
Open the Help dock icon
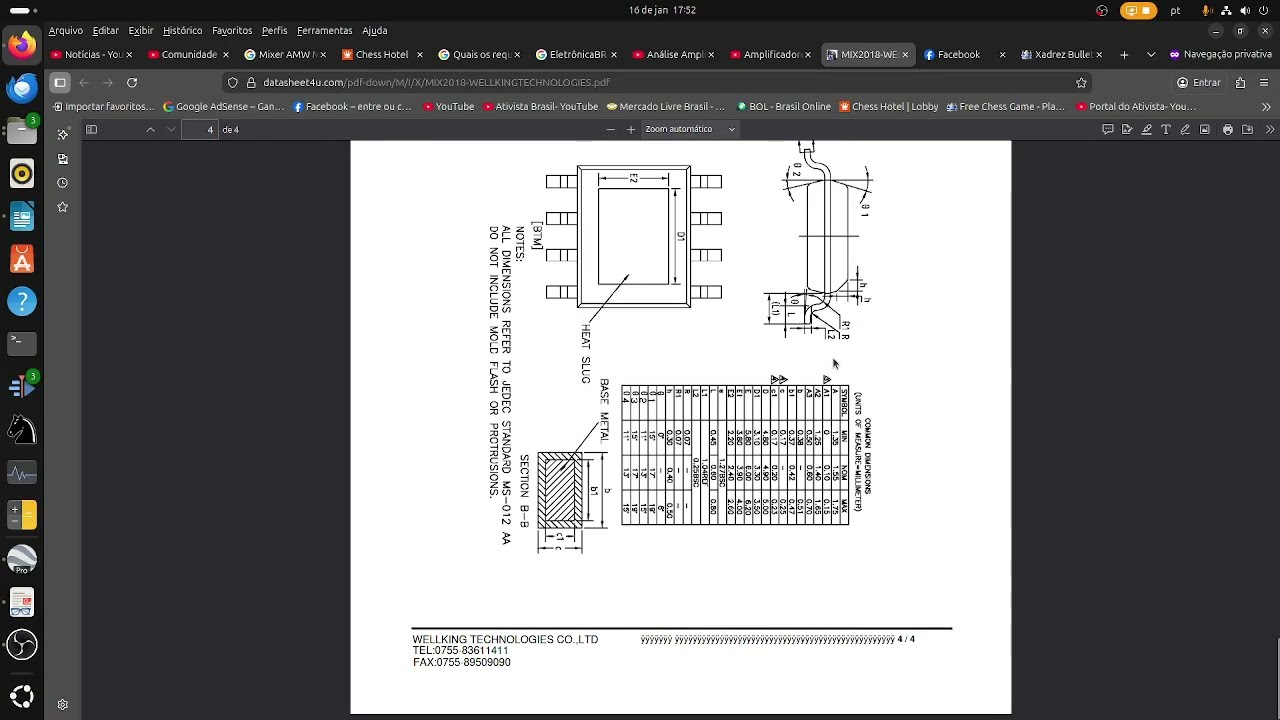tap(22, 301)
